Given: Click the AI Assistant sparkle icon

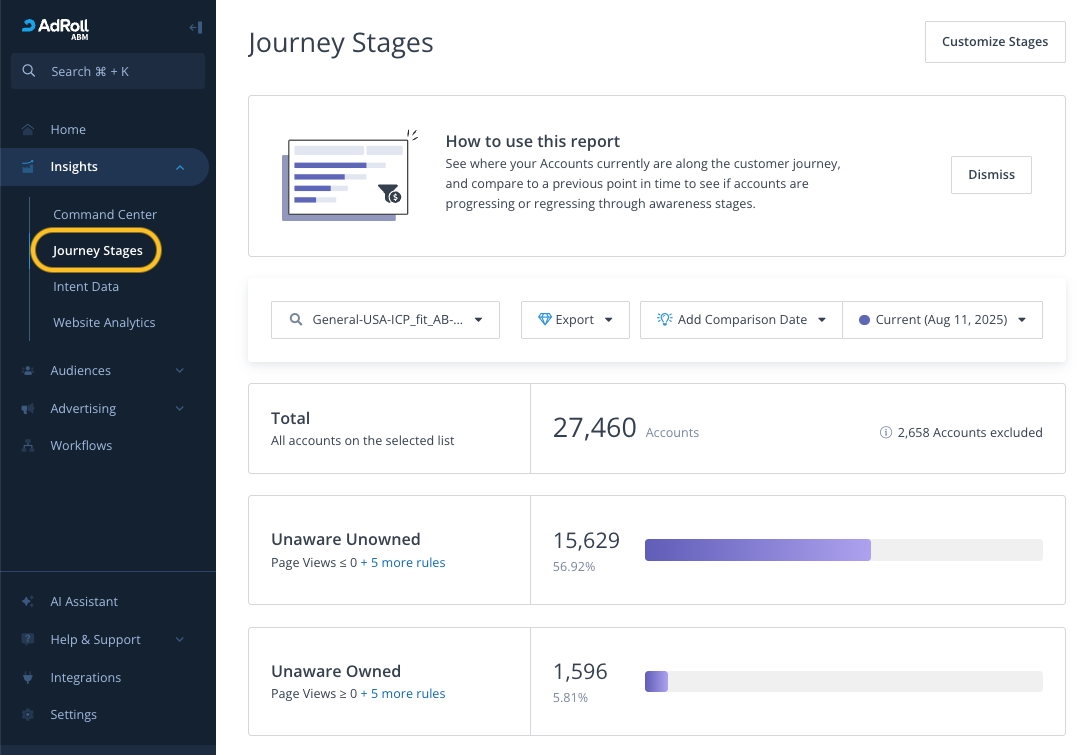Looking at the screenshot, I should (x=28, y=602).
